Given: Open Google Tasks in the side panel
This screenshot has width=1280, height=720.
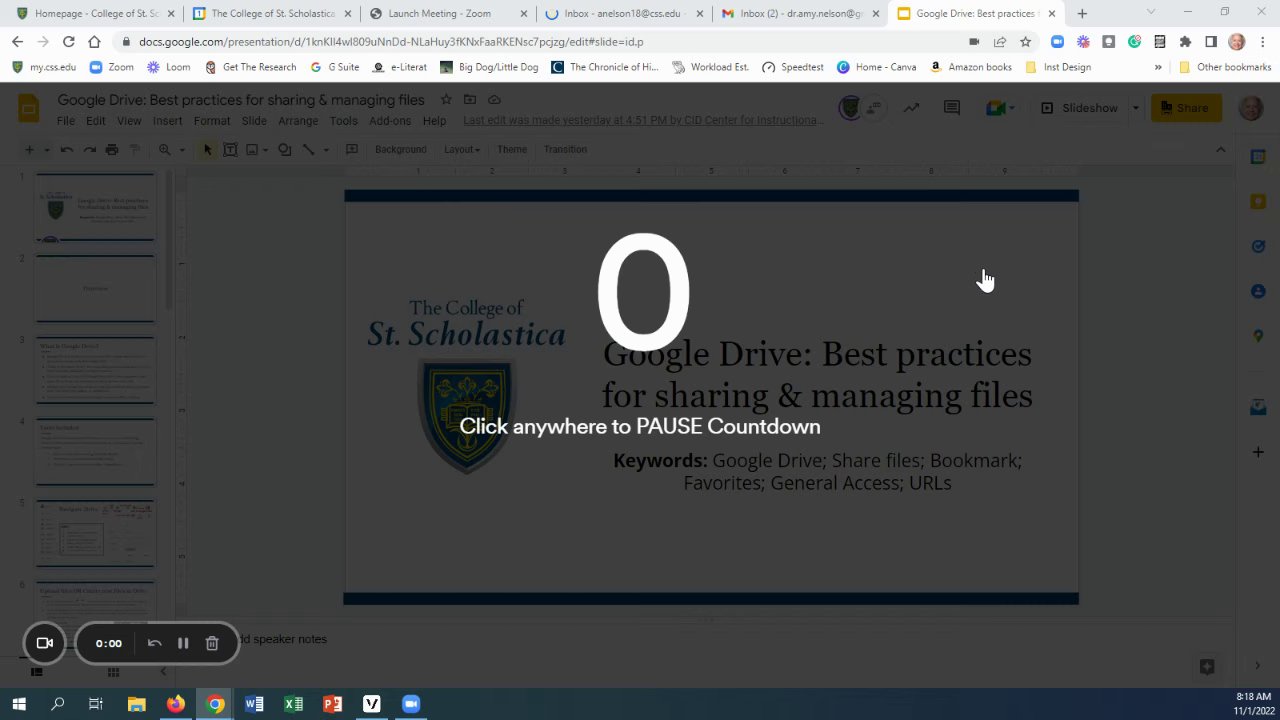Looking at the screenshot, I should coord(1258,246).
